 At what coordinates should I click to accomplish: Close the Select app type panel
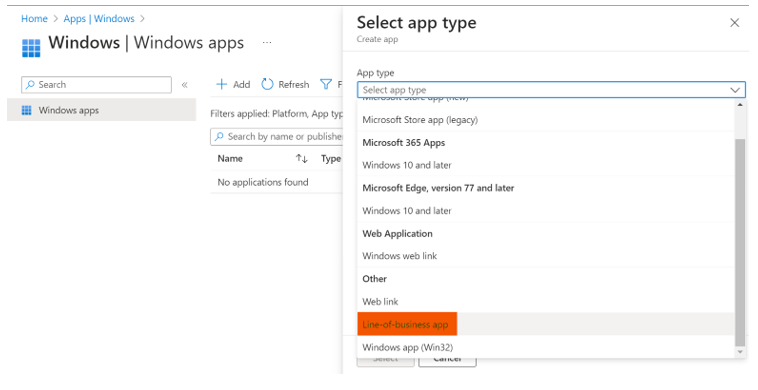(734, 23)
